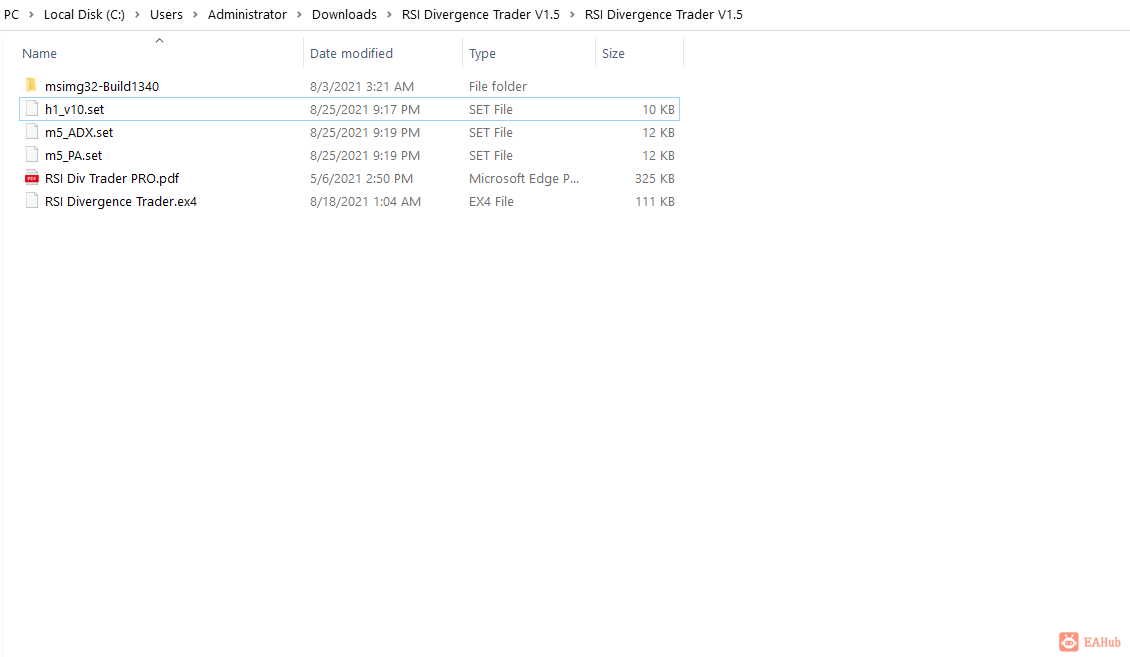
Task: Go to Users in the breadcrumb
Action: (x=166, y=14)
